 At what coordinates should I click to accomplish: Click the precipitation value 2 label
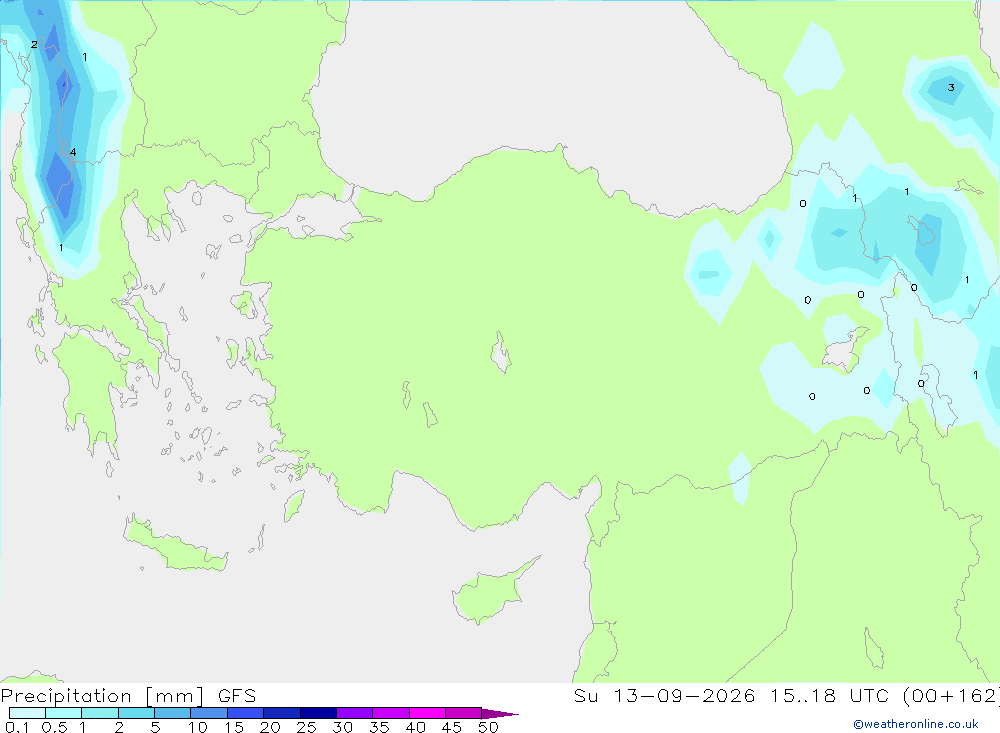[34, 45]
